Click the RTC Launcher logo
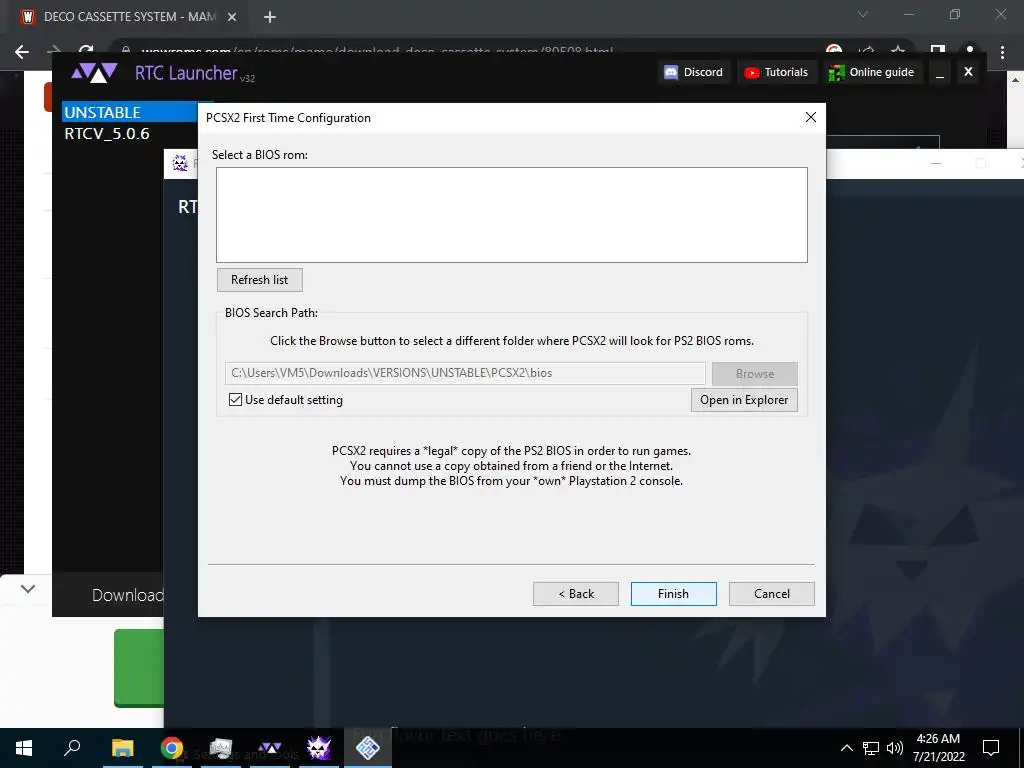 coord(95,72)
